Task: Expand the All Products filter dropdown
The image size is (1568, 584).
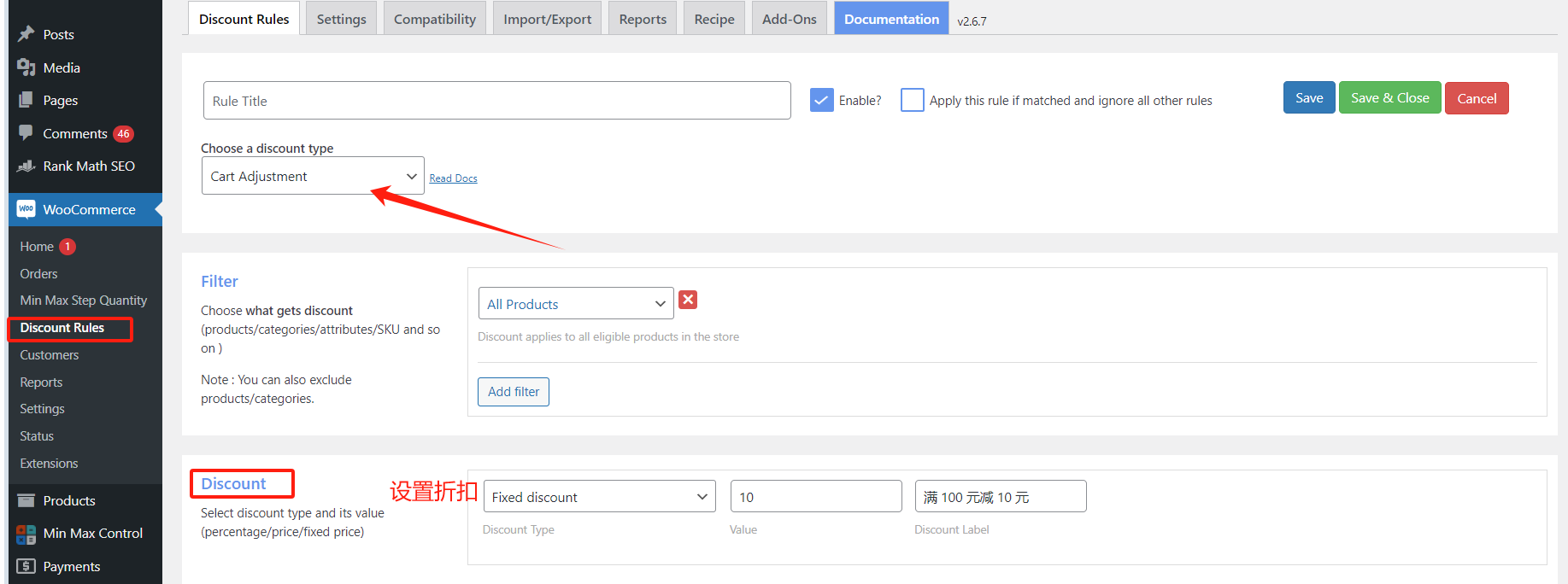Action: coord(575,304)
